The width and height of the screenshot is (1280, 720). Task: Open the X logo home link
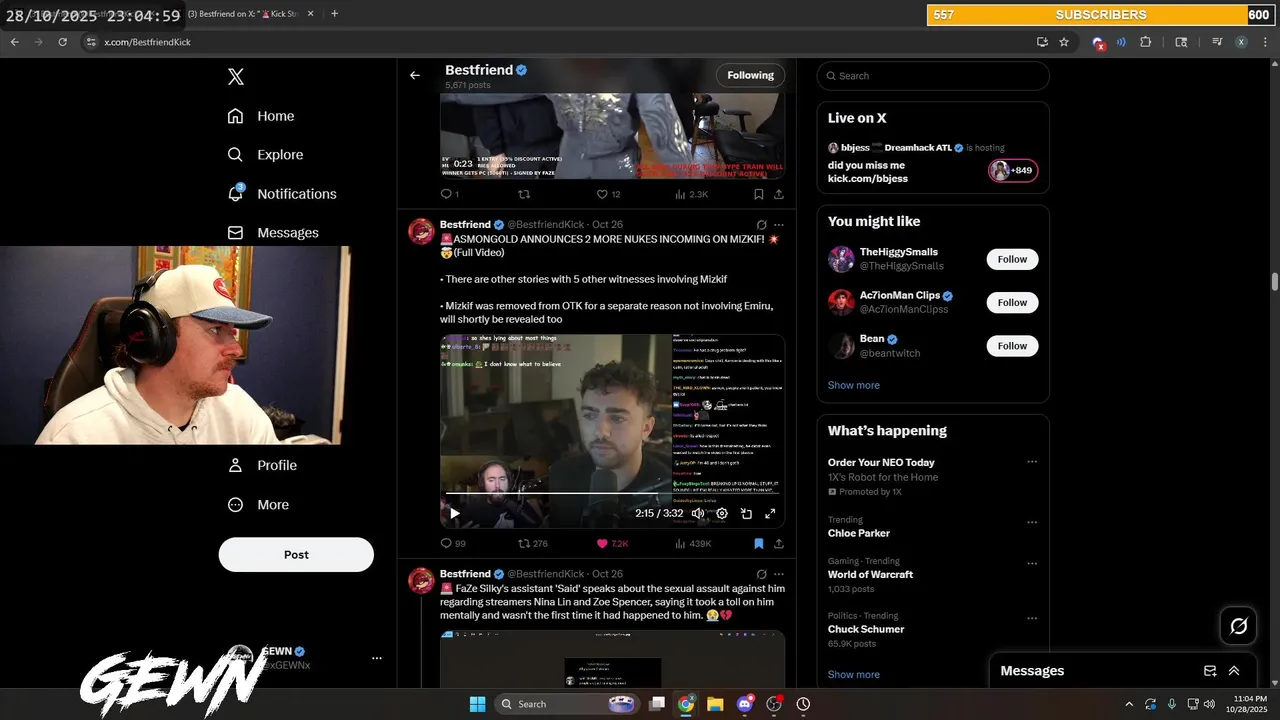click(x=236, y=77)
